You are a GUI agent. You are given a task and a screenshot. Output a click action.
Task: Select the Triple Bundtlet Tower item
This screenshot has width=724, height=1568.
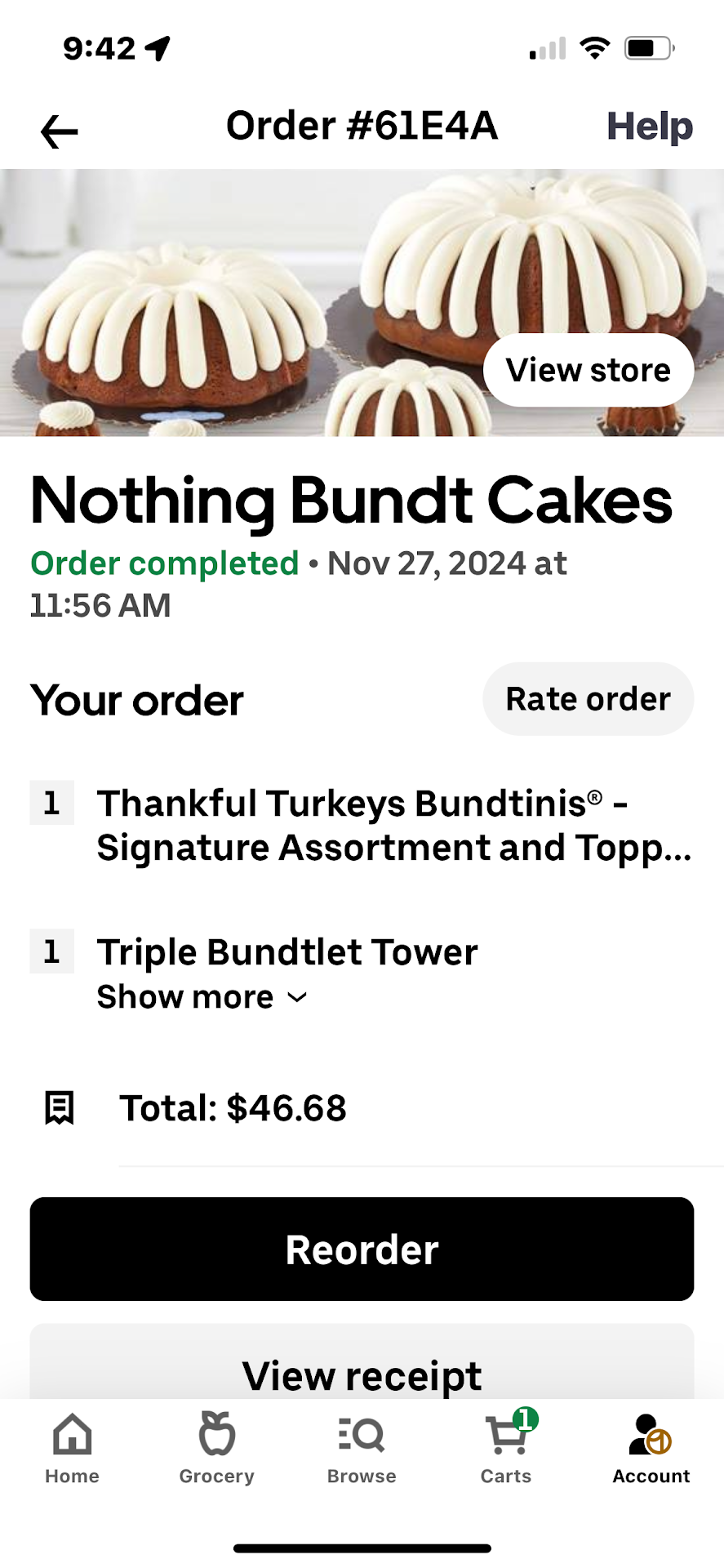(x=287, y=952)
